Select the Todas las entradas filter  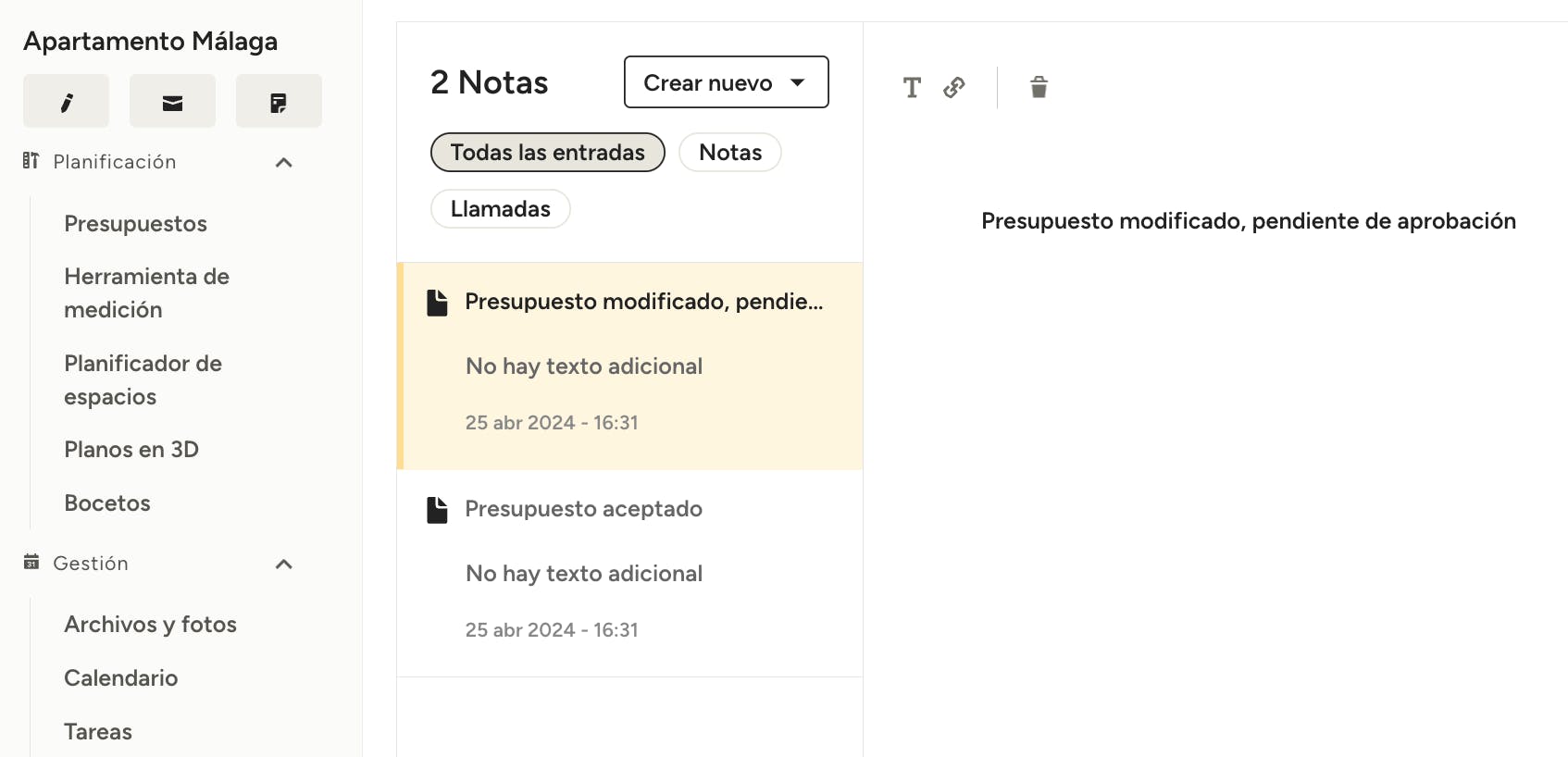tap(548, 153)
